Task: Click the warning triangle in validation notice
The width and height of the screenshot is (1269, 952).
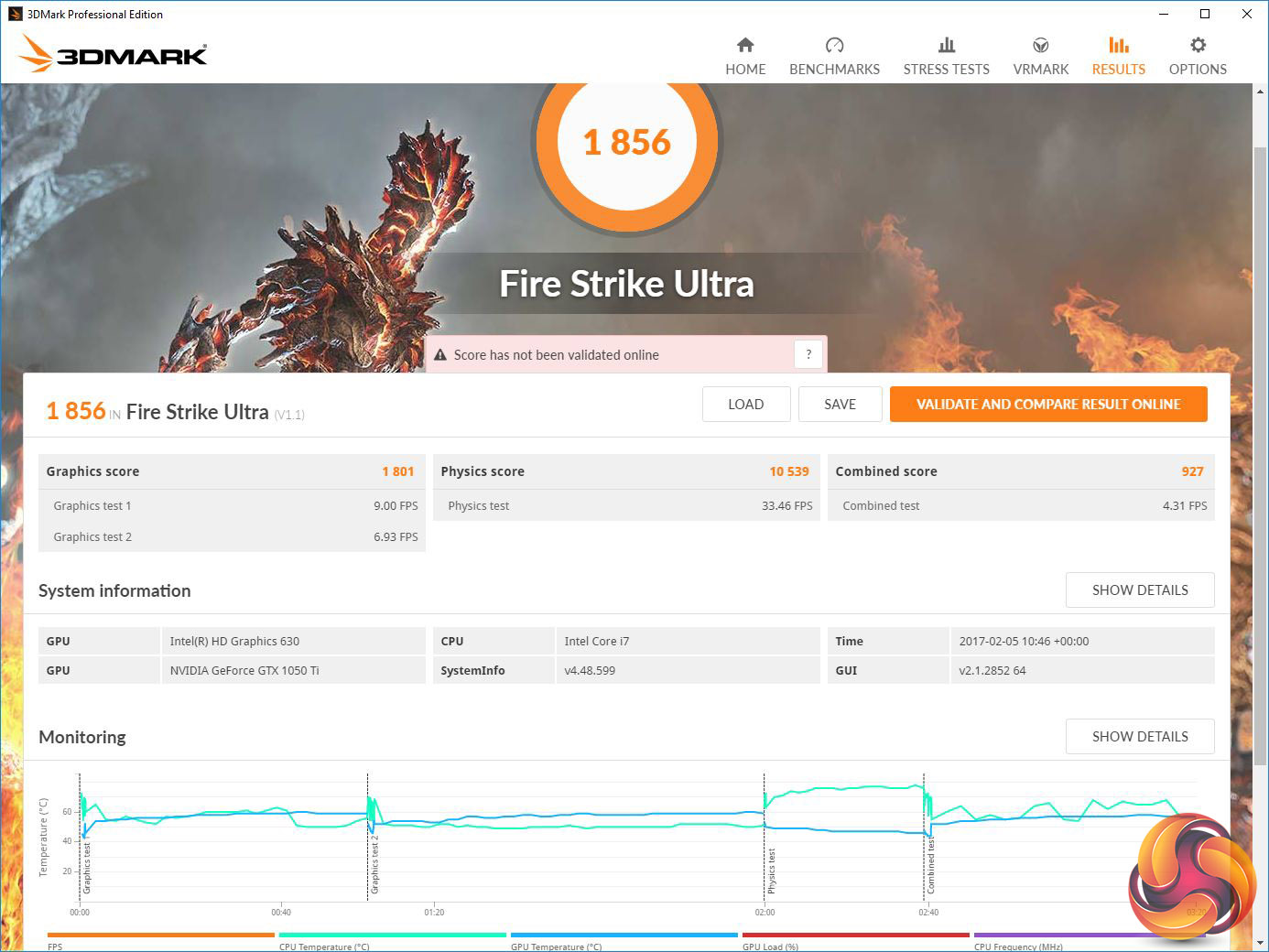Action: pyautogui.click(x=440, y=355)
